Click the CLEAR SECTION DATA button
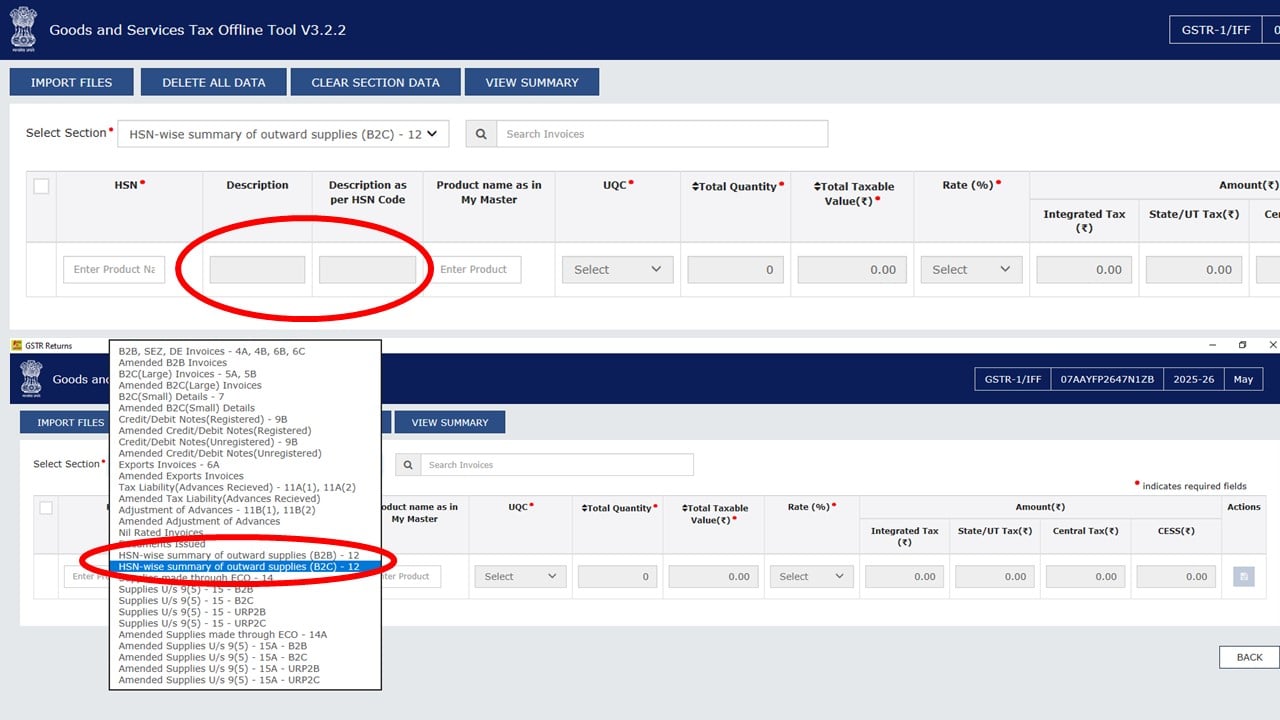 (375, 82)
